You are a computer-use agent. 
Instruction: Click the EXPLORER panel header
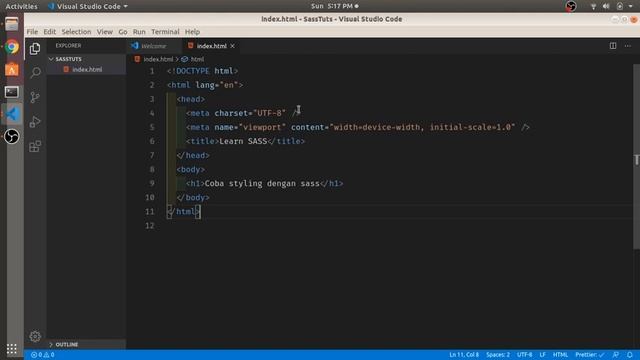pos(68,46)
